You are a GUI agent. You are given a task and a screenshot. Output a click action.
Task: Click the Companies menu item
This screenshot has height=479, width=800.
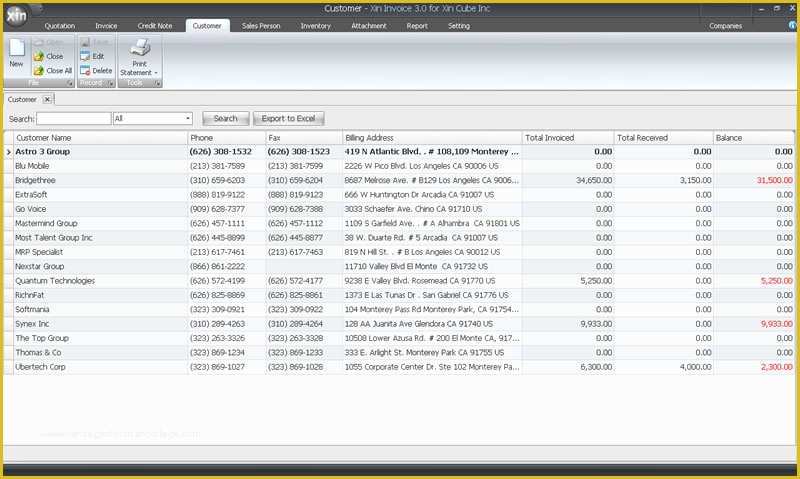pos(725,26)
